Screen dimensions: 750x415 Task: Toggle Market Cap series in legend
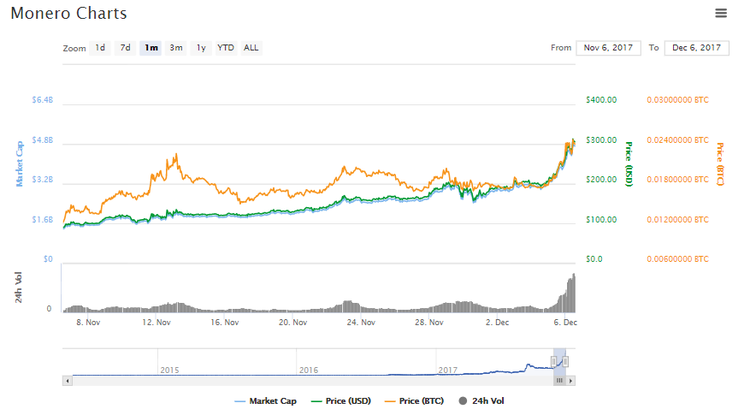266,401
